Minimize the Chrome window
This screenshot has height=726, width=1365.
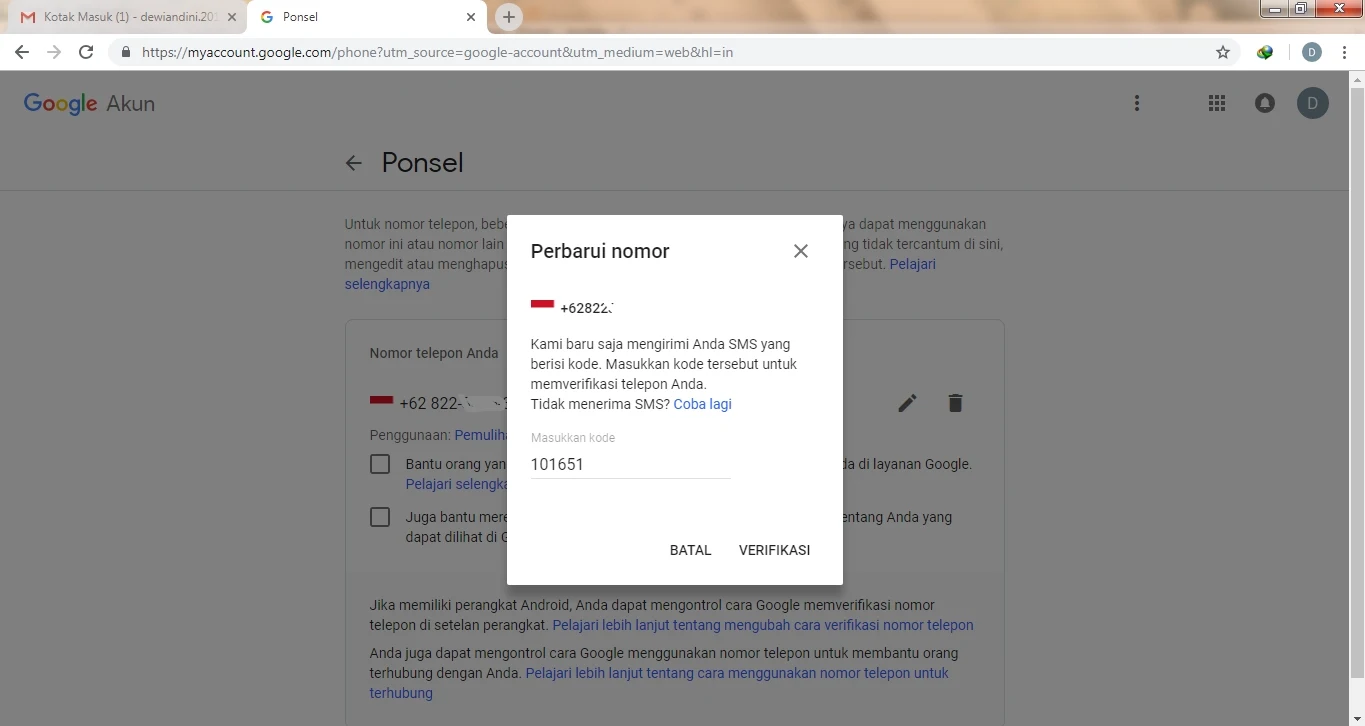coord(1274,9)
